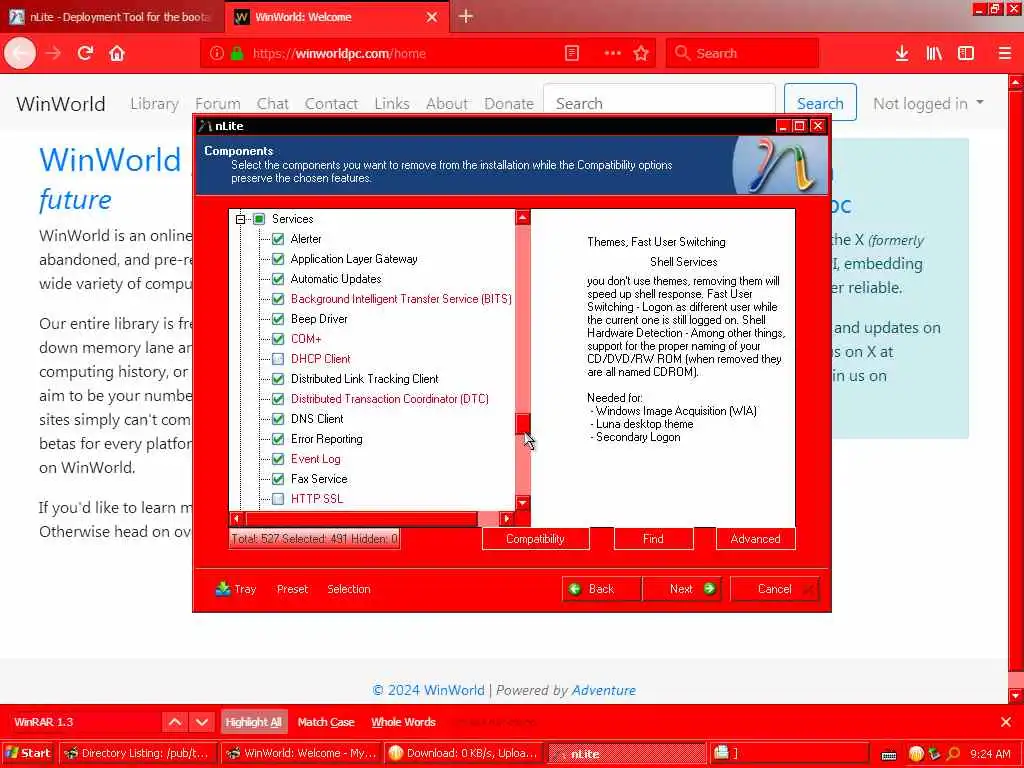Click the Services group tri-state checkbox
1024x768 pixels.
coord(259,219)
